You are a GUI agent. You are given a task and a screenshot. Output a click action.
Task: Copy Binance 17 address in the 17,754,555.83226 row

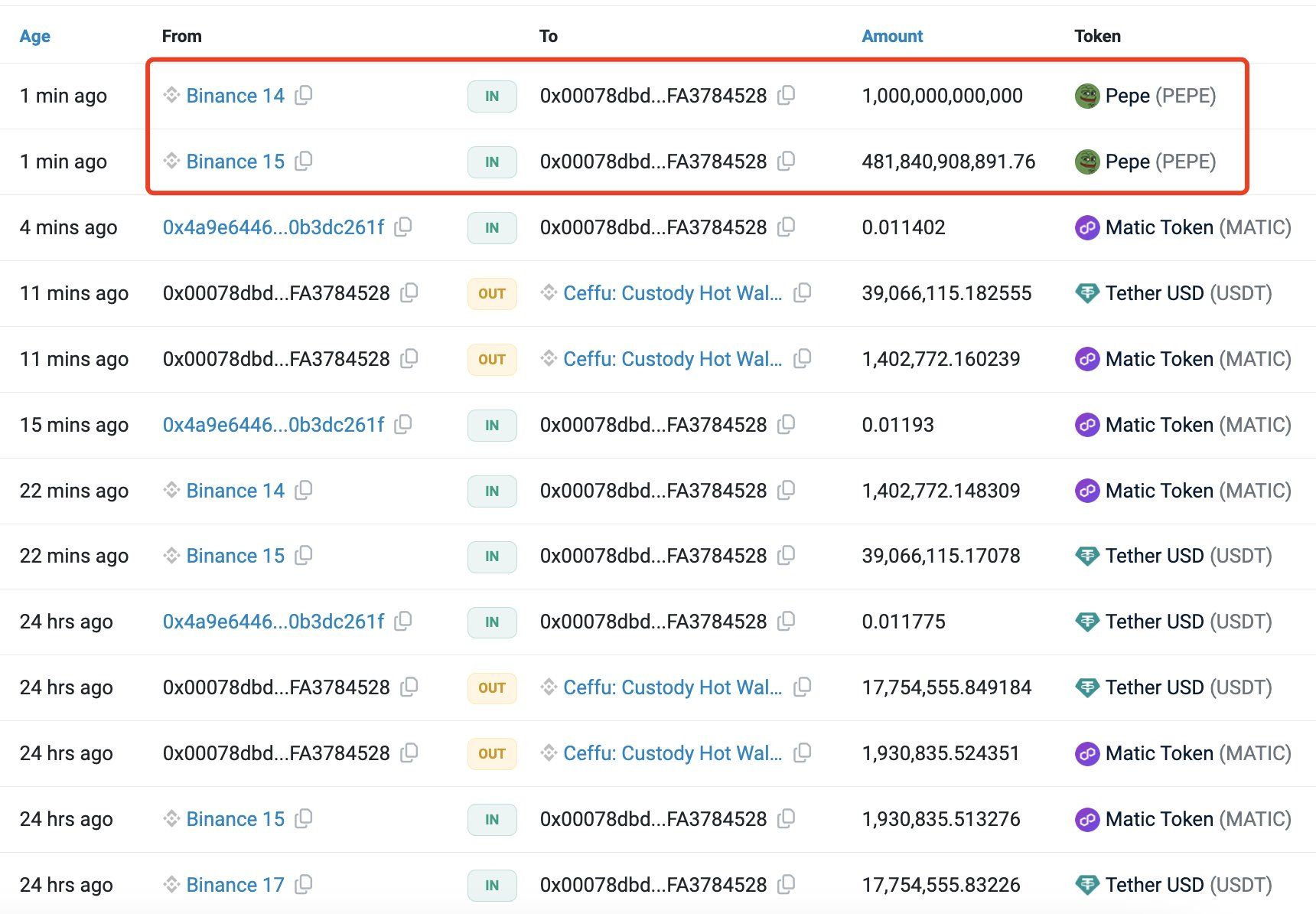point(304,884)
